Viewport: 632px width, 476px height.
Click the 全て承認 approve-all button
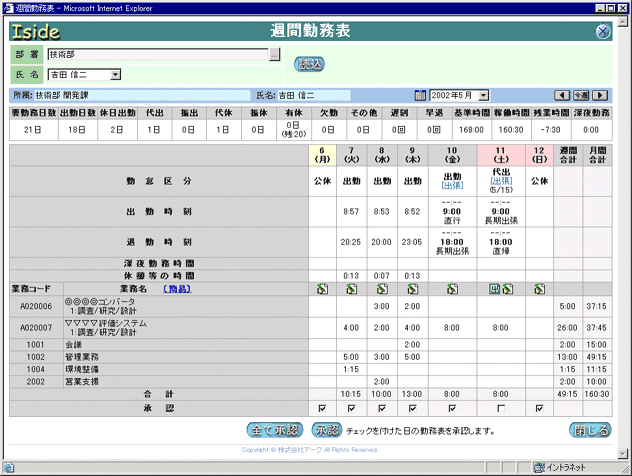point(274,430)
